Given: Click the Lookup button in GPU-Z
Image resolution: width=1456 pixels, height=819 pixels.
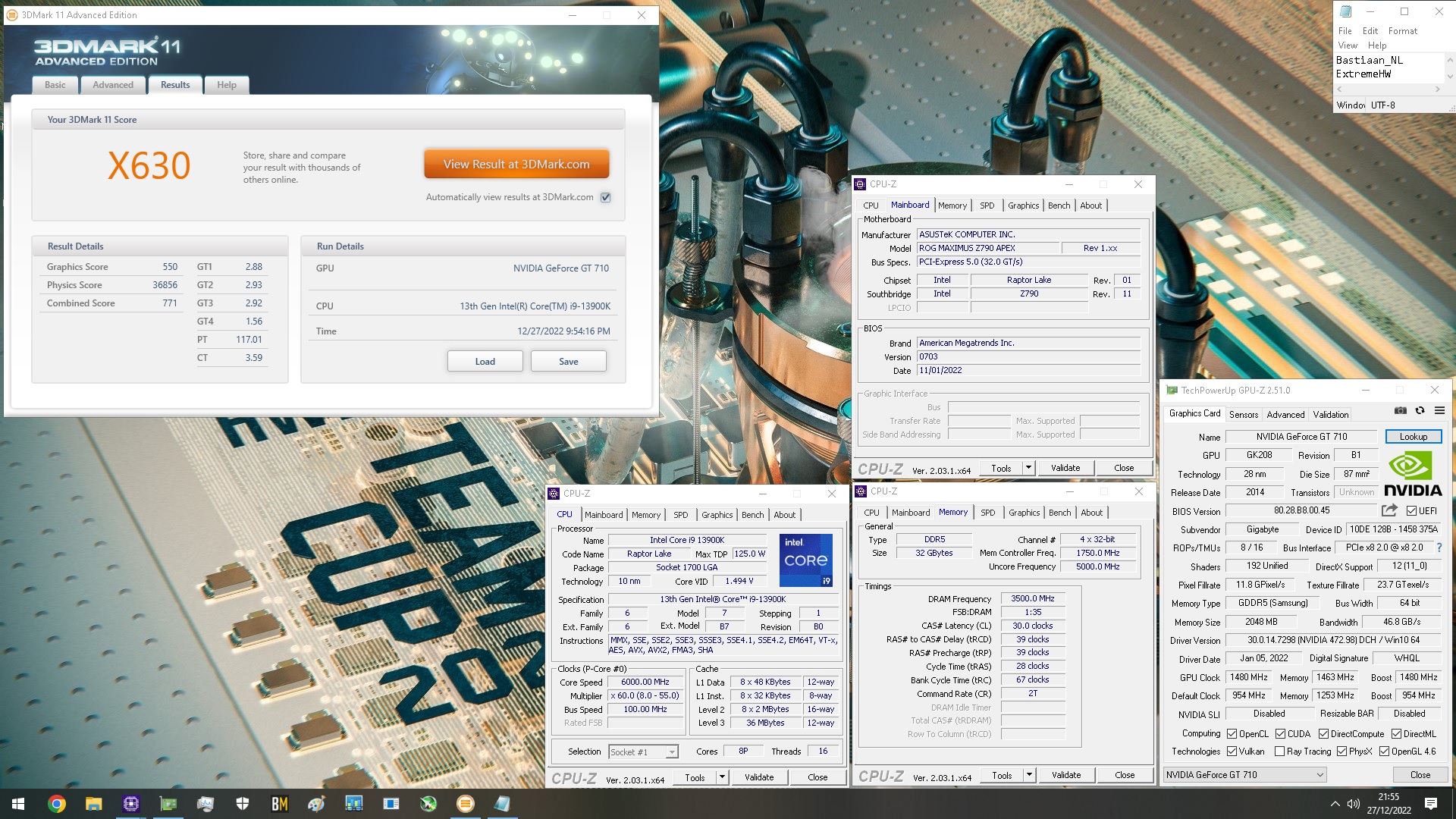Looking at the screenshot, I should coord(1414,437).
